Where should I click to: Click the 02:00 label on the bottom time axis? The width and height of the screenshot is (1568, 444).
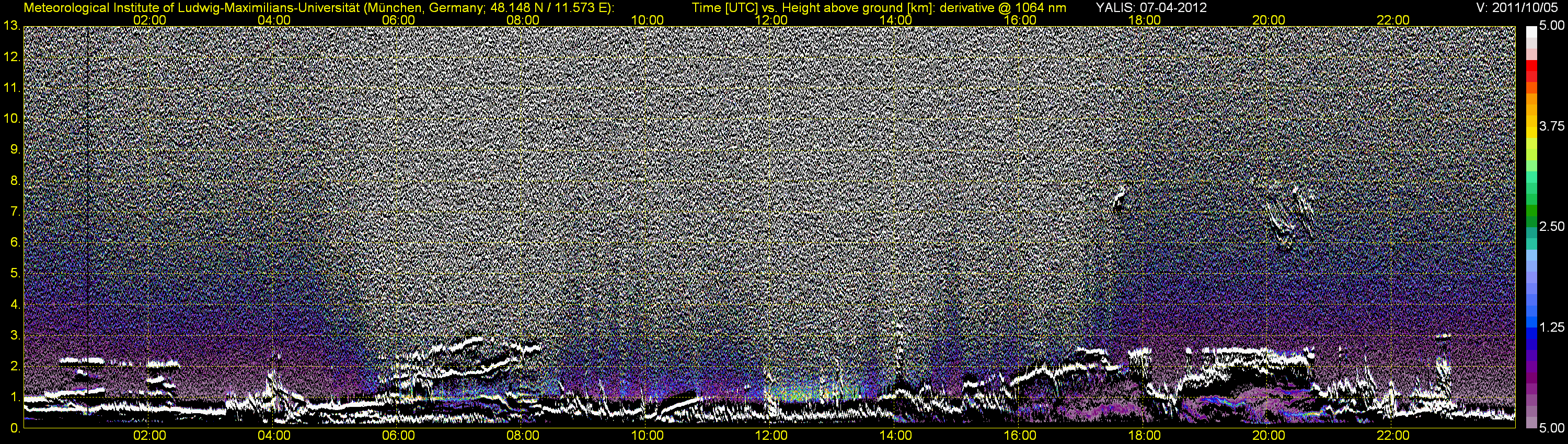tap(149, 436)
